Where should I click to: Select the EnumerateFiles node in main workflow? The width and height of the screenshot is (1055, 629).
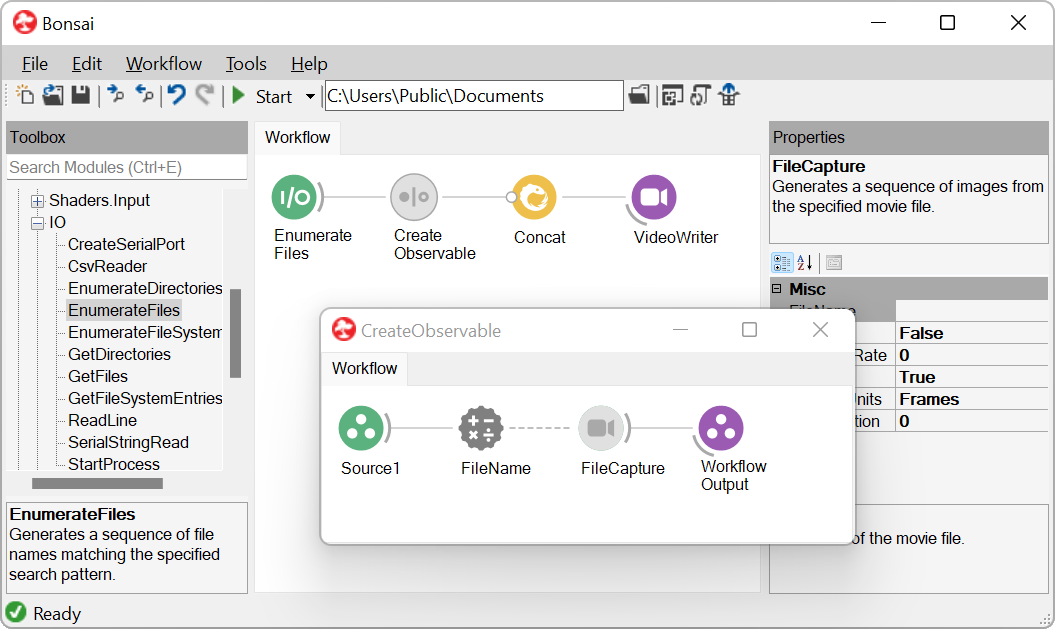[x=295, y=197]
